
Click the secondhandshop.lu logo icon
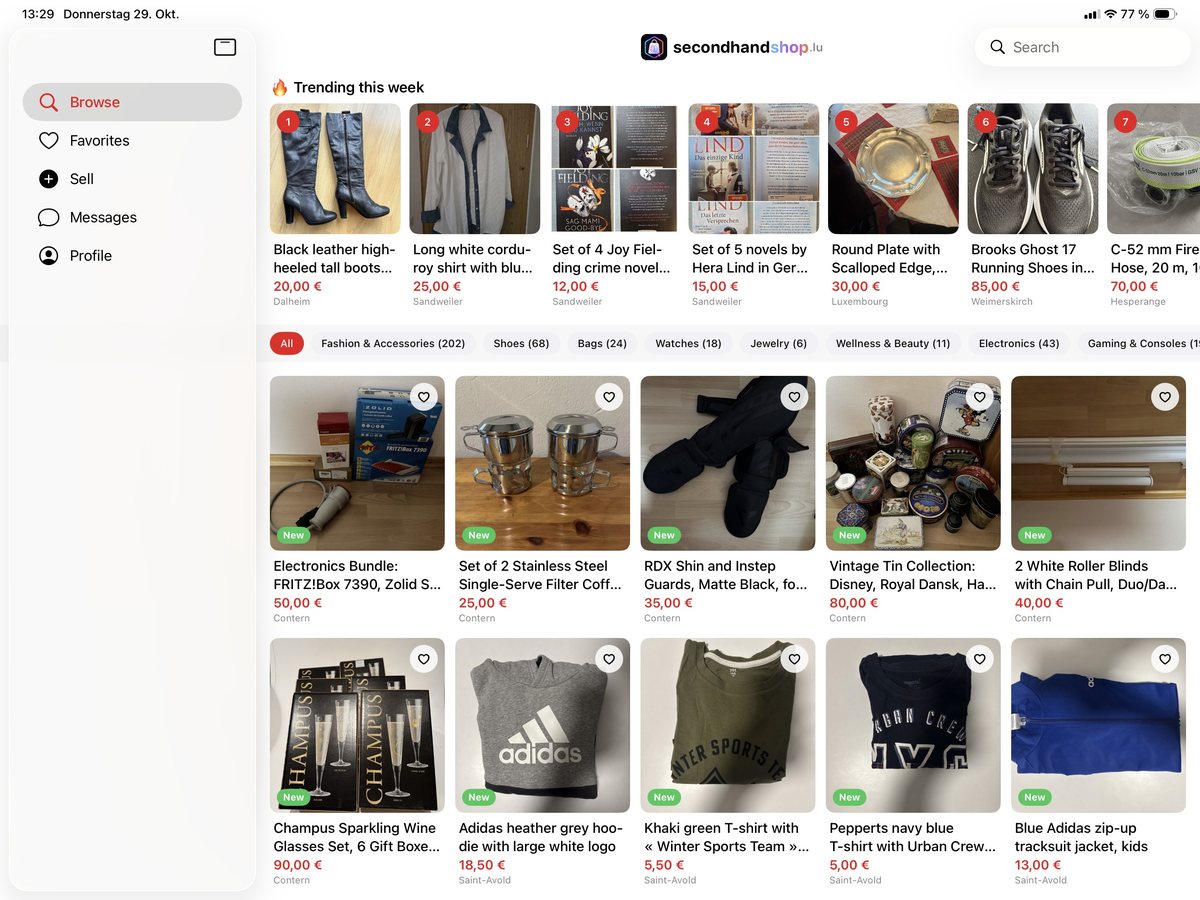(654, 47)
